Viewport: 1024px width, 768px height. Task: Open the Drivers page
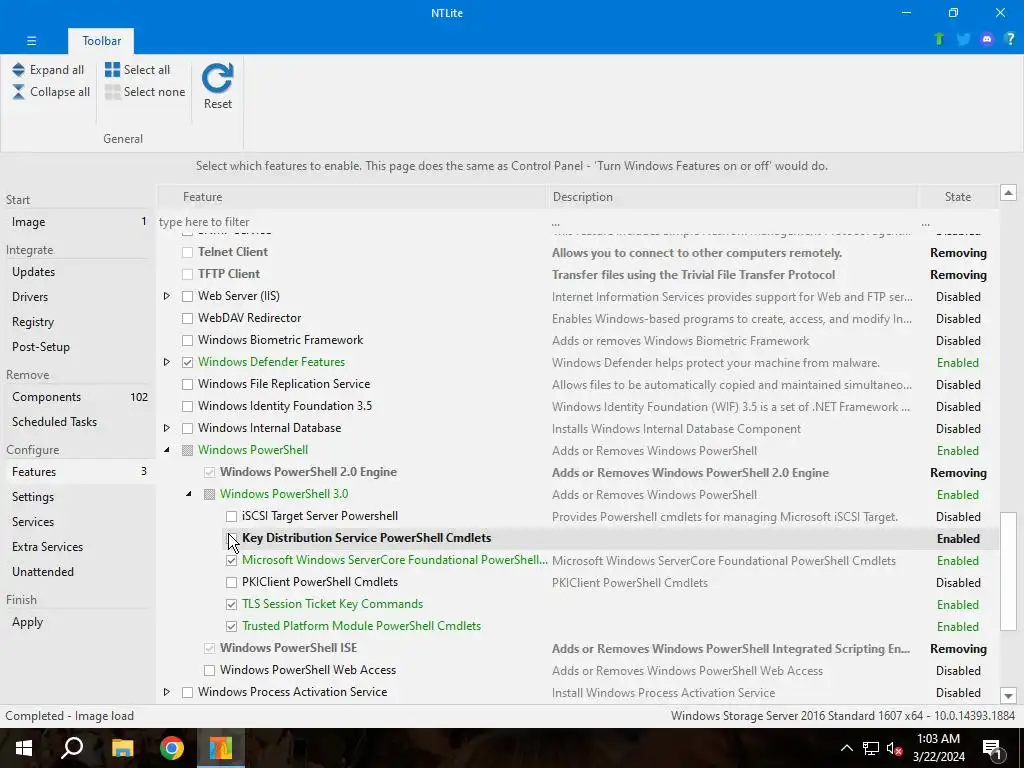coord(78,296)
